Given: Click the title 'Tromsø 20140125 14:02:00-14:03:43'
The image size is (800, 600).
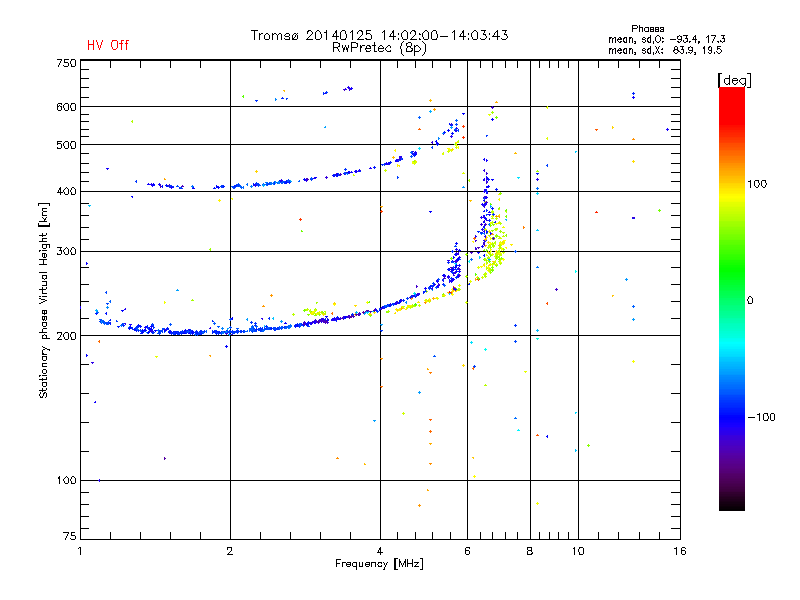Looking at the screenshot, I should pos(379,35).
